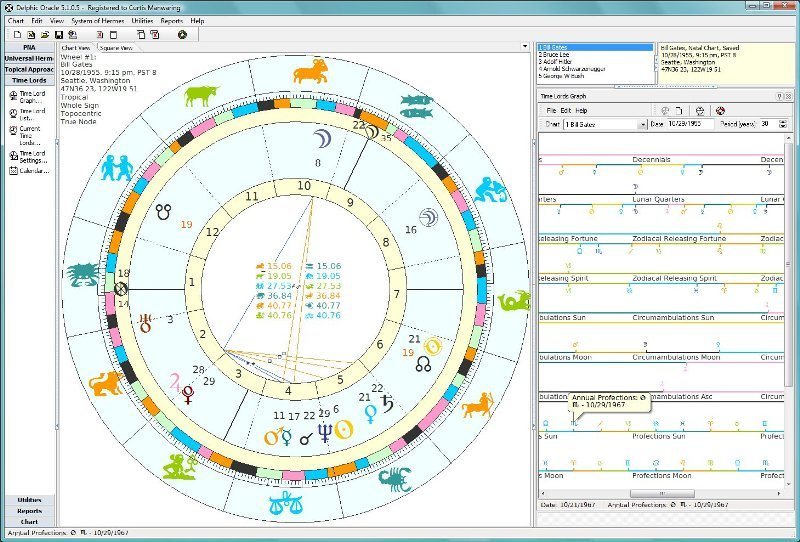
Task: Expand the Chart dropdown showing 1 Bill Gates
Action: point(642,124)
